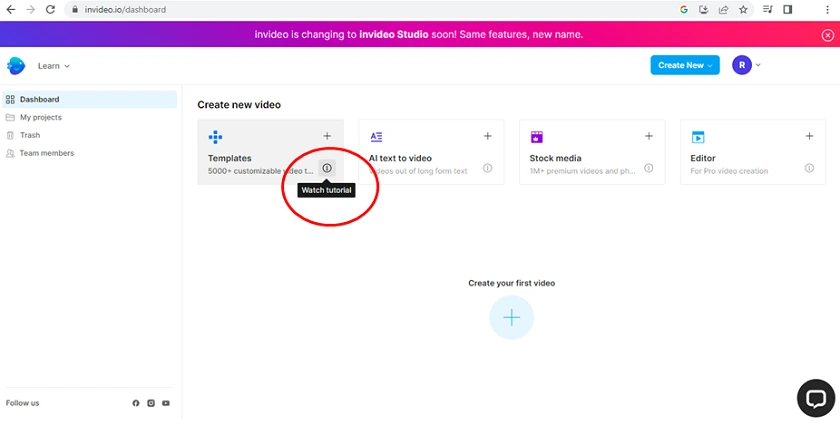Click the Editor card icon
Viewport: 840px width, 425px height.
[x=698, y=137]
